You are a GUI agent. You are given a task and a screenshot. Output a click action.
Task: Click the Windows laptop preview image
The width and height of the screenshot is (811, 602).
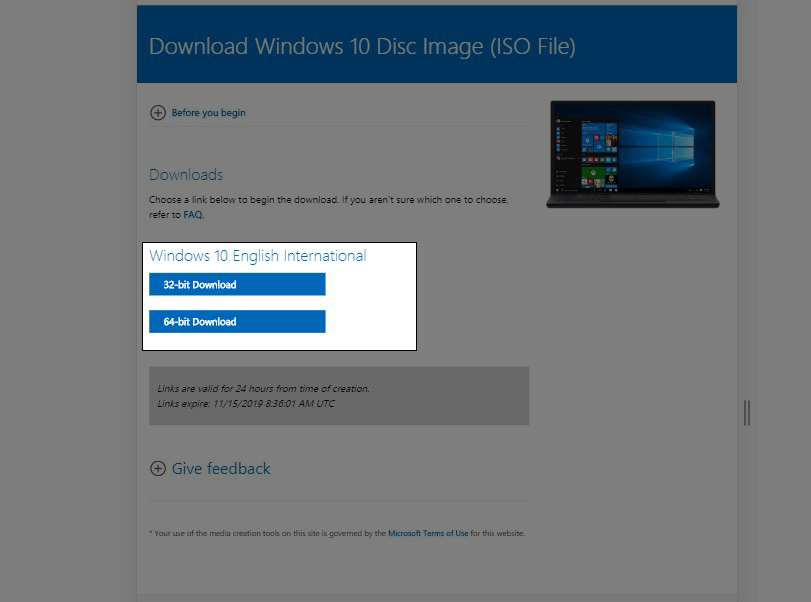(632, 153)
